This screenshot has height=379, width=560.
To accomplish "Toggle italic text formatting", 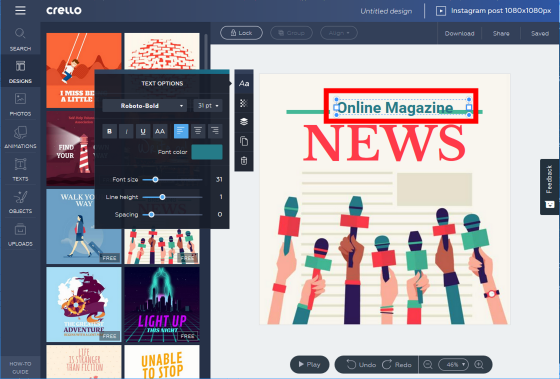I will 126,131.
